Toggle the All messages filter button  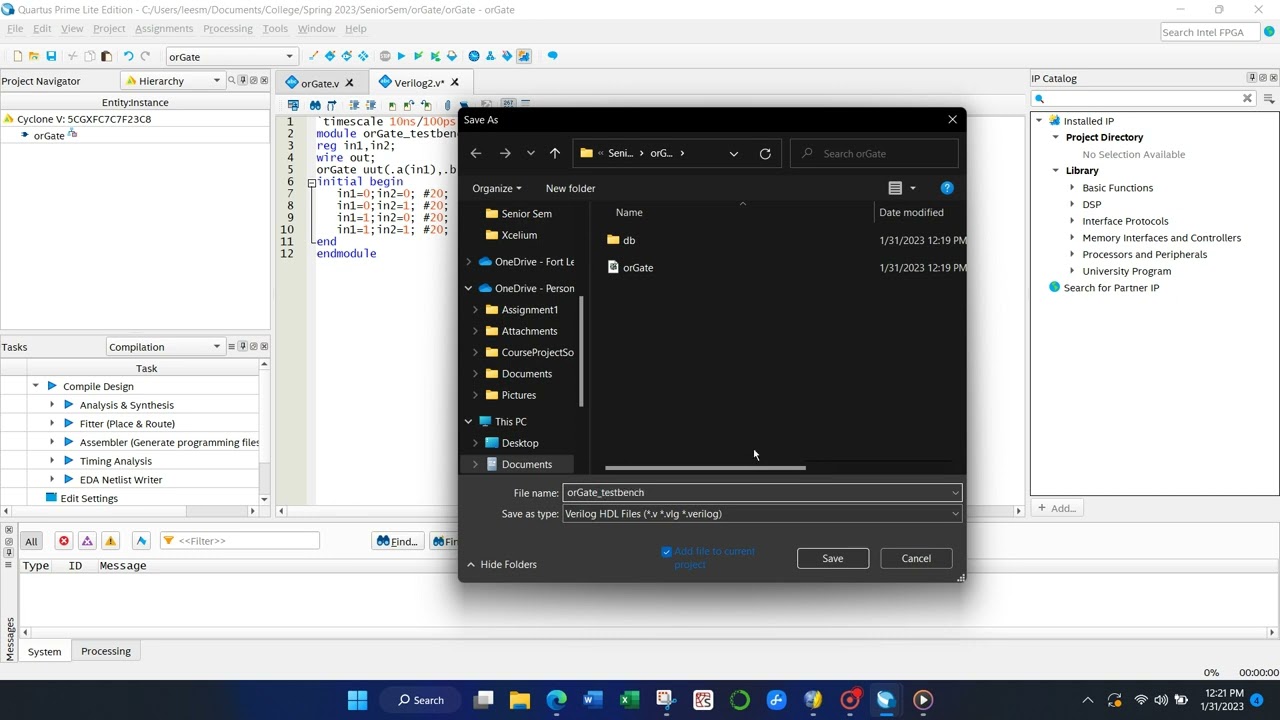click(x=31, y=541)
